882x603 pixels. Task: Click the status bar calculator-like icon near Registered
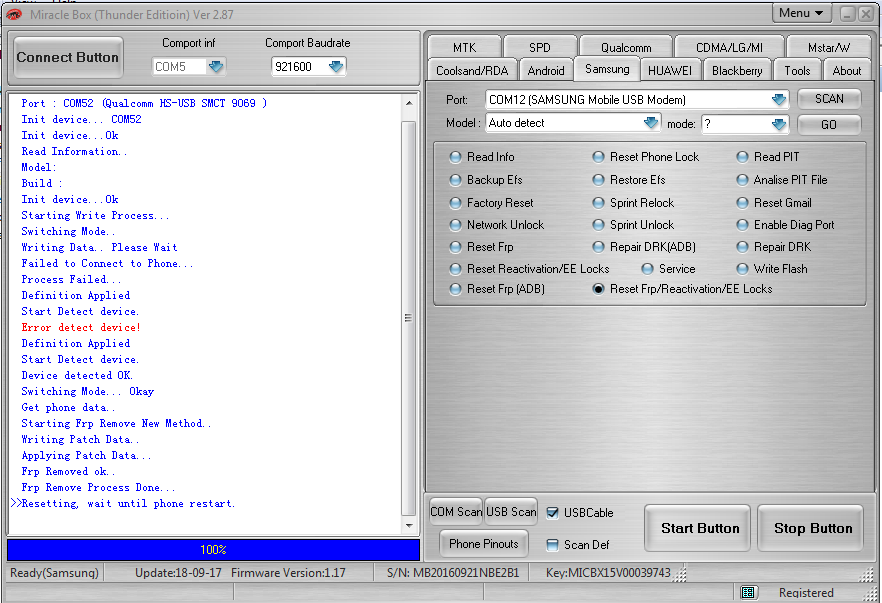[748, 592]
